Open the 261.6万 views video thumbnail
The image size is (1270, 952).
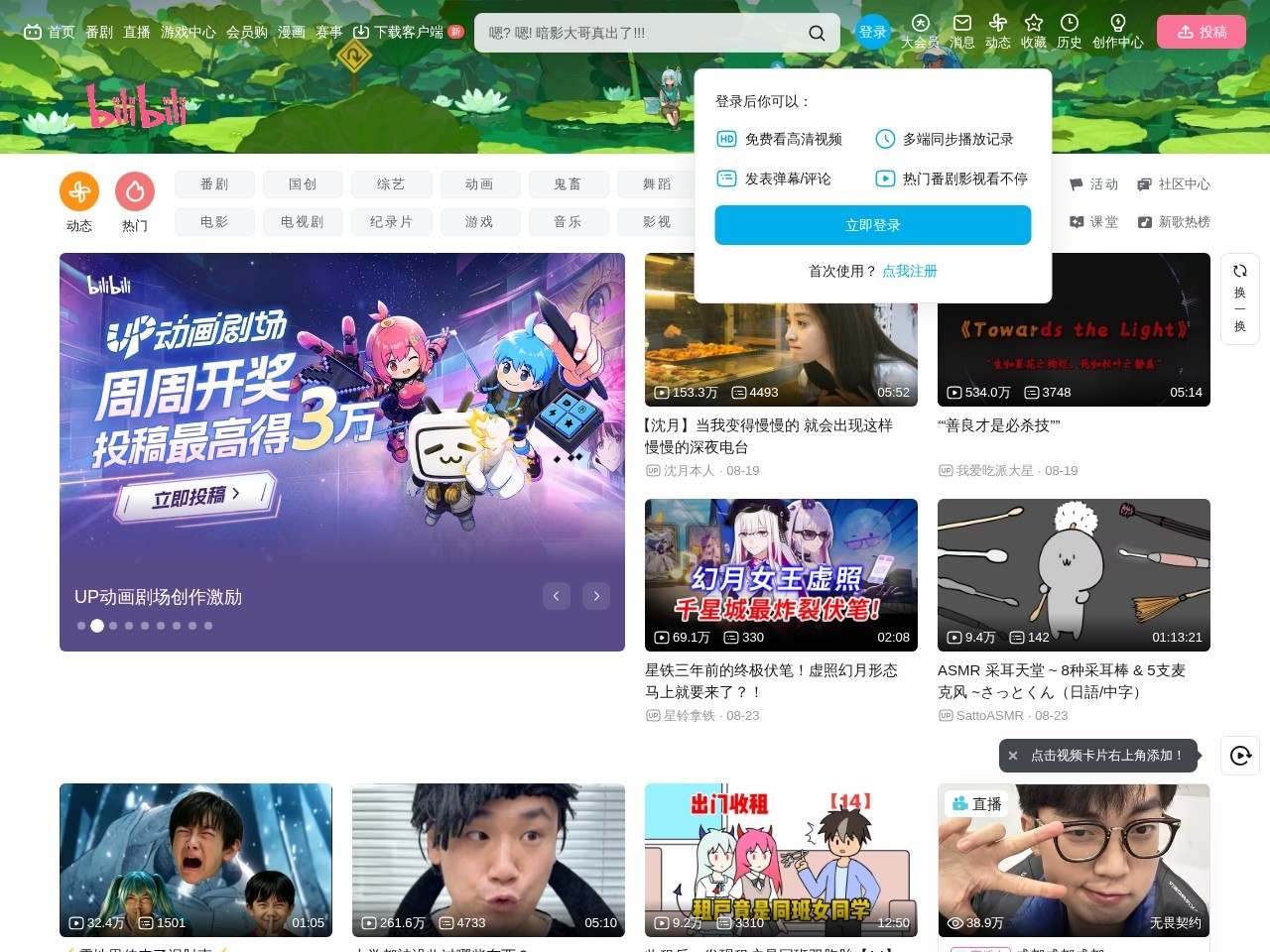pos(488,860)
